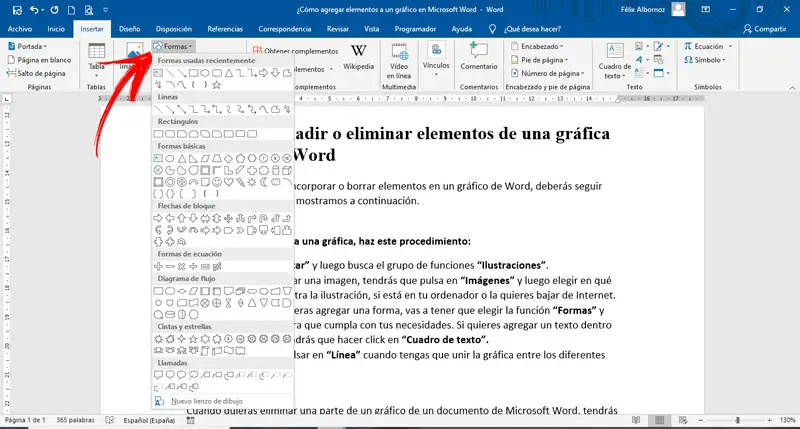
Task: Insert the lightning bolt shape
Action: (x=240, y=182)
